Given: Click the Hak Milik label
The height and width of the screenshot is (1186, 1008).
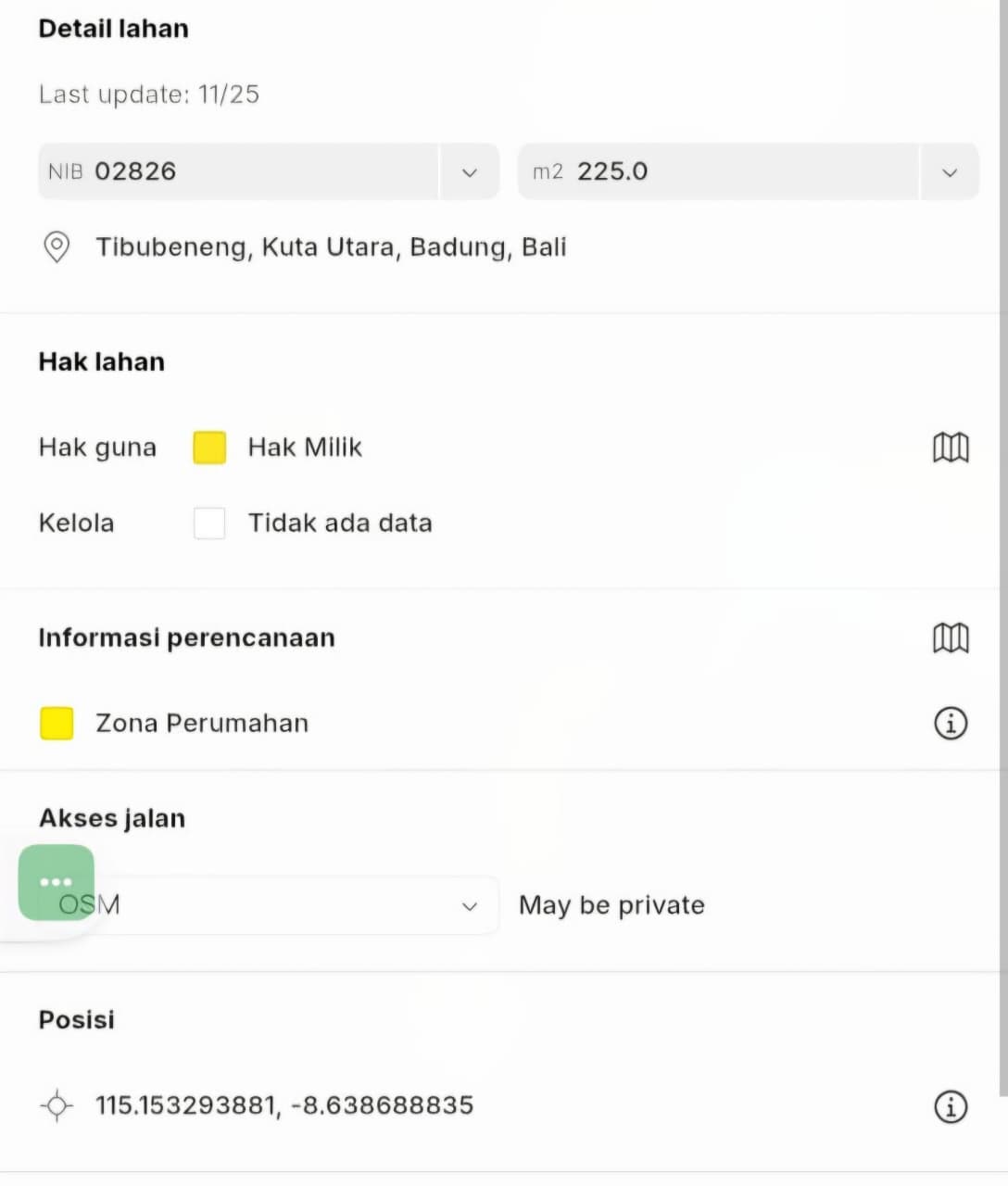Looking at the screenshot, I should pyautogui.click(x=305, y=448).
